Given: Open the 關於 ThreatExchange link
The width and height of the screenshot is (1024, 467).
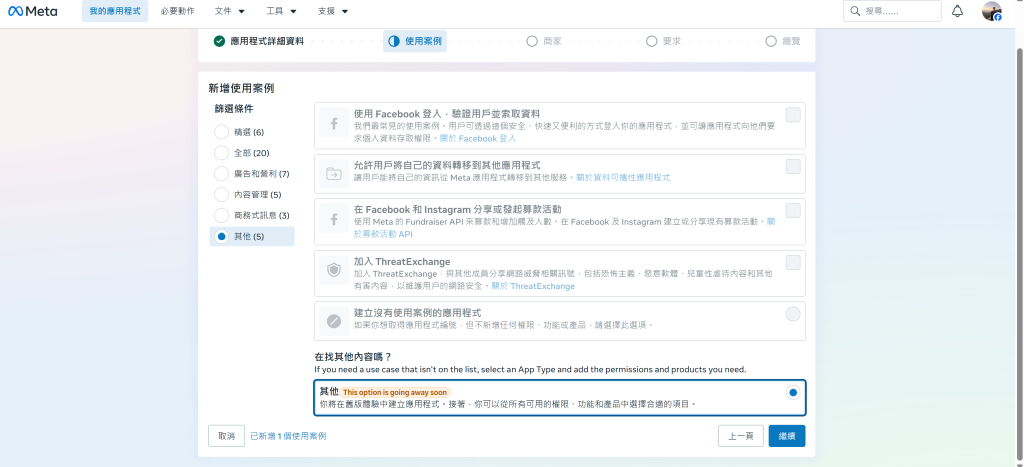Looking at the screenshot, I should point(534,286).
